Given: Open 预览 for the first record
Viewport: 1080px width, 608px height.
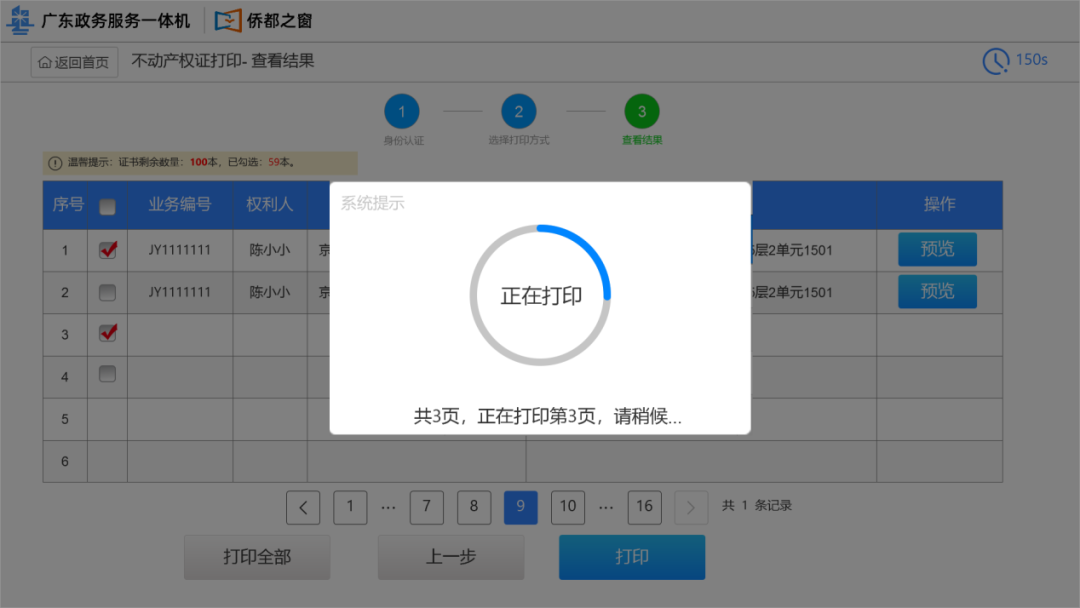Looking at the screenshot, I should pos(936,249).
